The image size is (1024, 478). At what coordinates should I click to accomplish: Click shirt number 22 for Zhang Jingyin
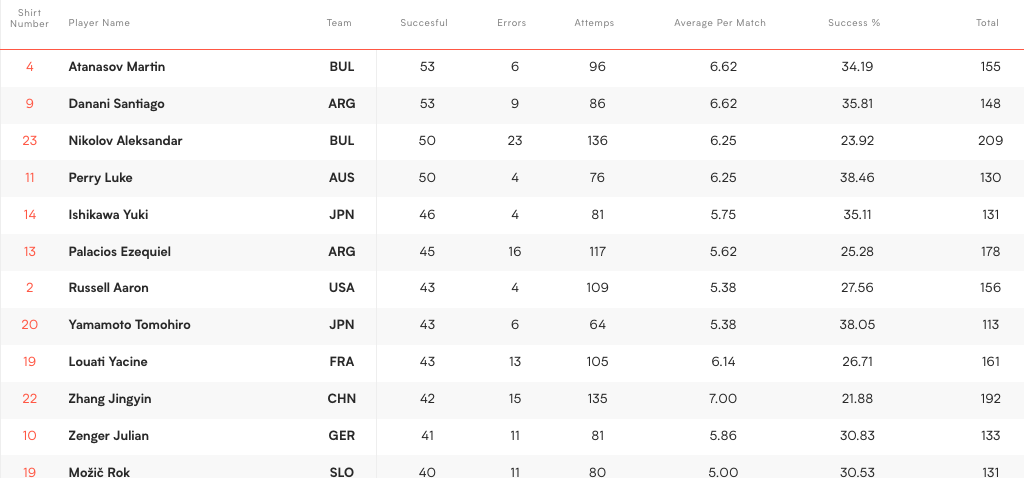click(29, 399)
